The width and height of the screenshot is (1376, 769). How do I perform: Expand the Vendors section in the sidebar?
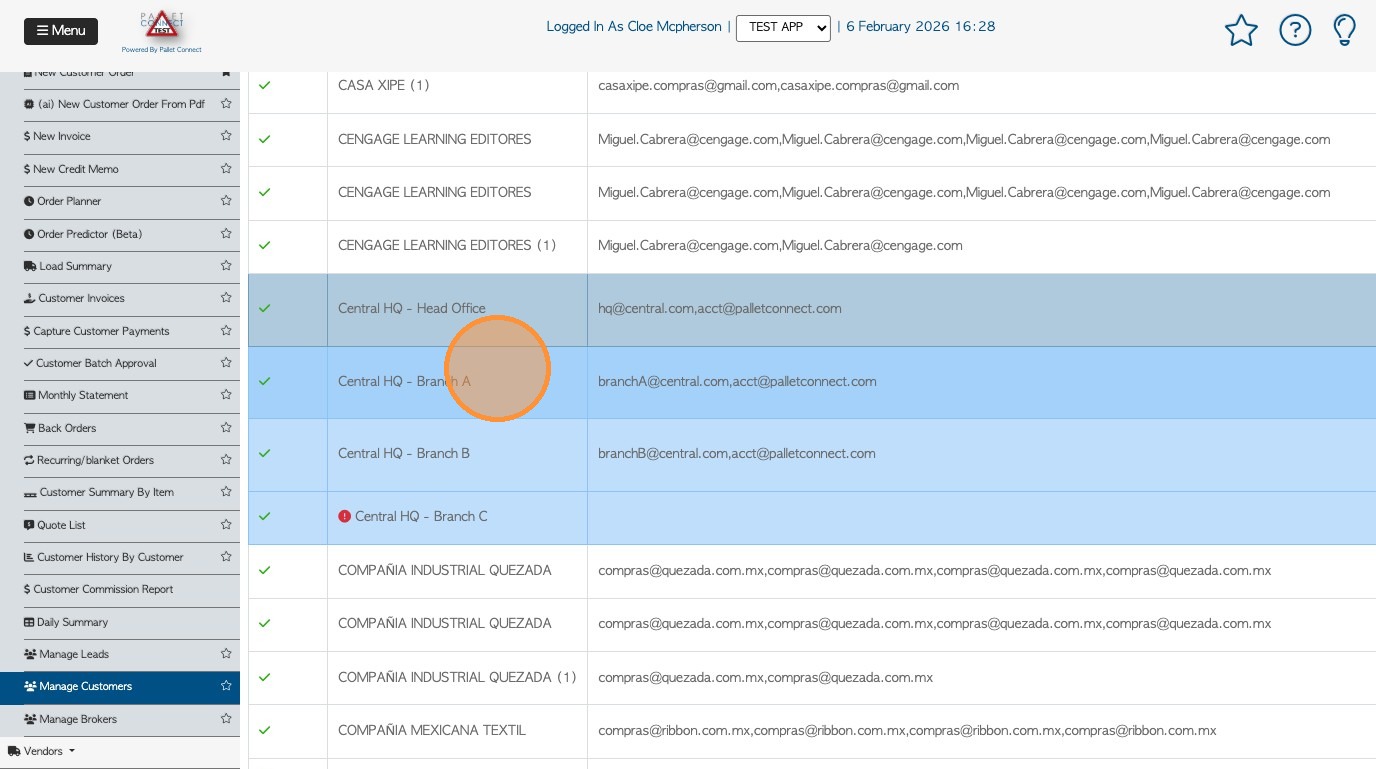(x=42, y=751)
